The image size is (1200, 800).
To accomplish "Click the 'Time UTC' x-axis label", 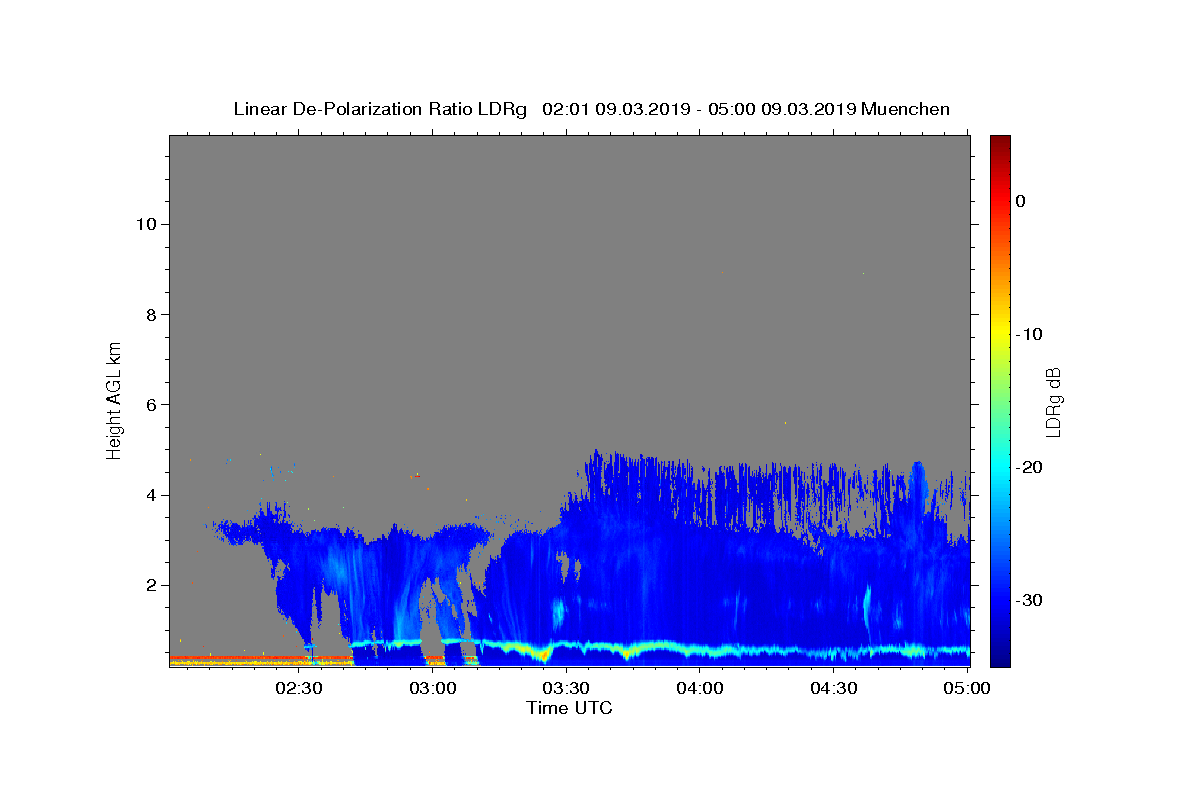I will click(569, 708).
